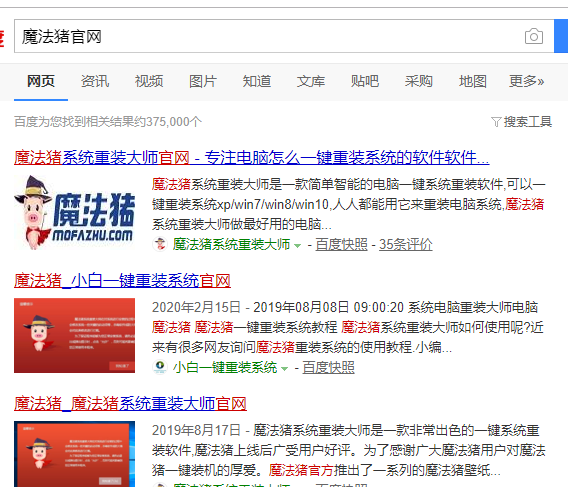The height and width of the screenshot is (487, 568).
Task: View the 35条评价 reviews link
Action: (406, 244)
